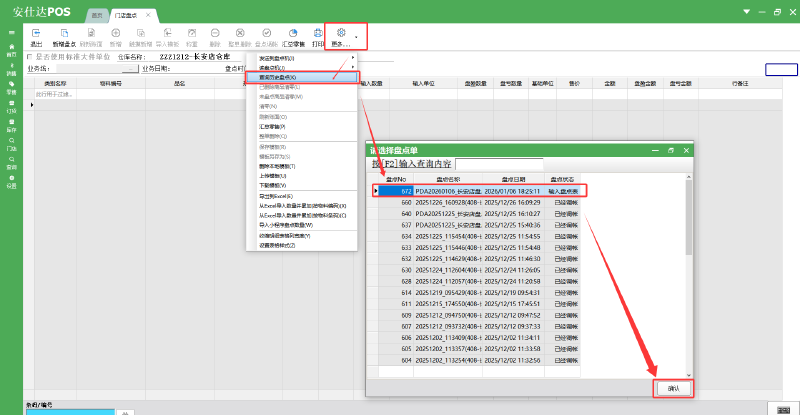Select stocktake row number 604
The width and height of the screenshot is (800, 415).
pyautogui.click(x=479, y=360)
